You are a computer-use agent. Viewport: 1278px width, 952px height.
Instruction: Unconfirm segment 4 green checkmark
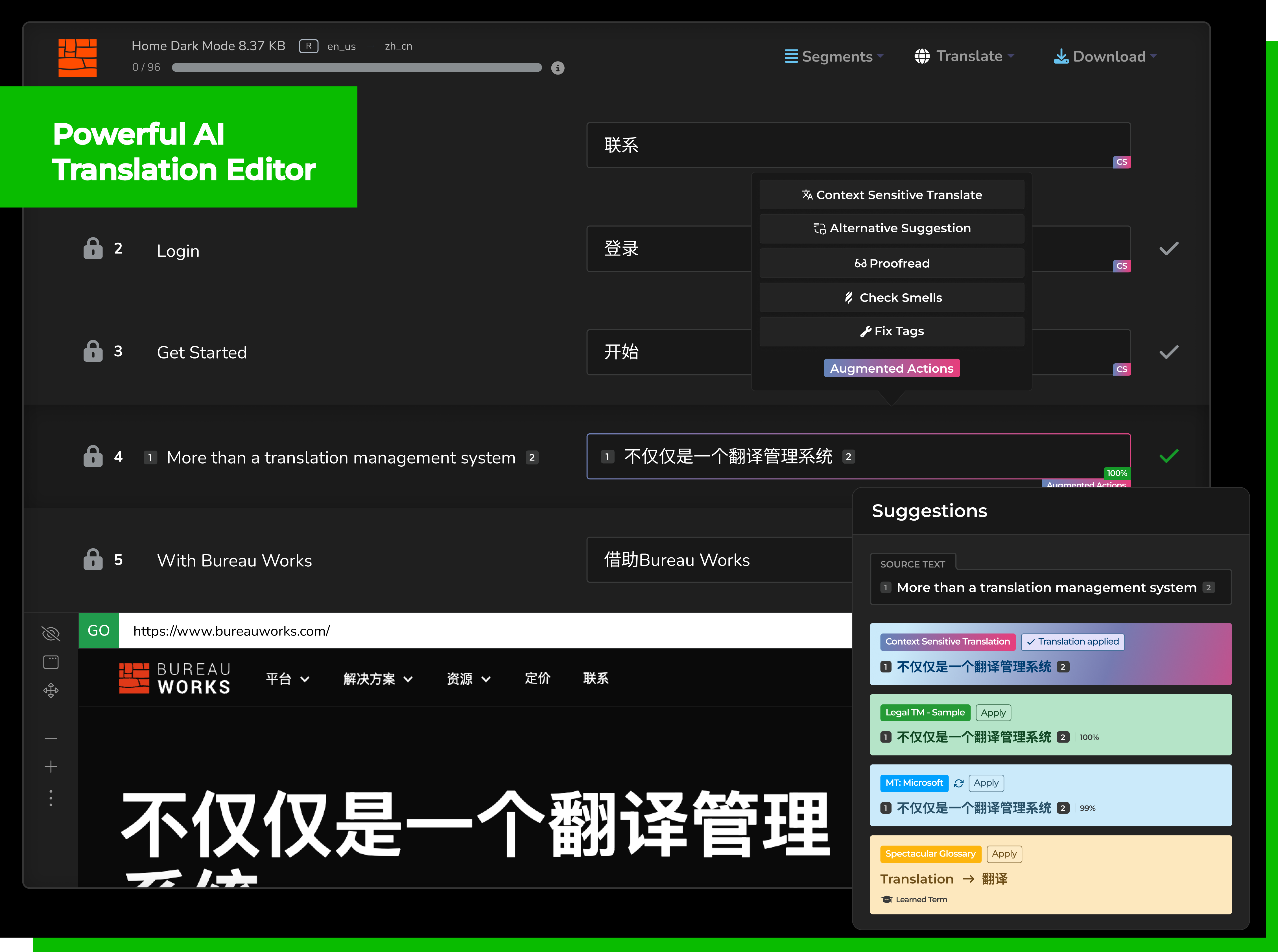[1168, 456]
